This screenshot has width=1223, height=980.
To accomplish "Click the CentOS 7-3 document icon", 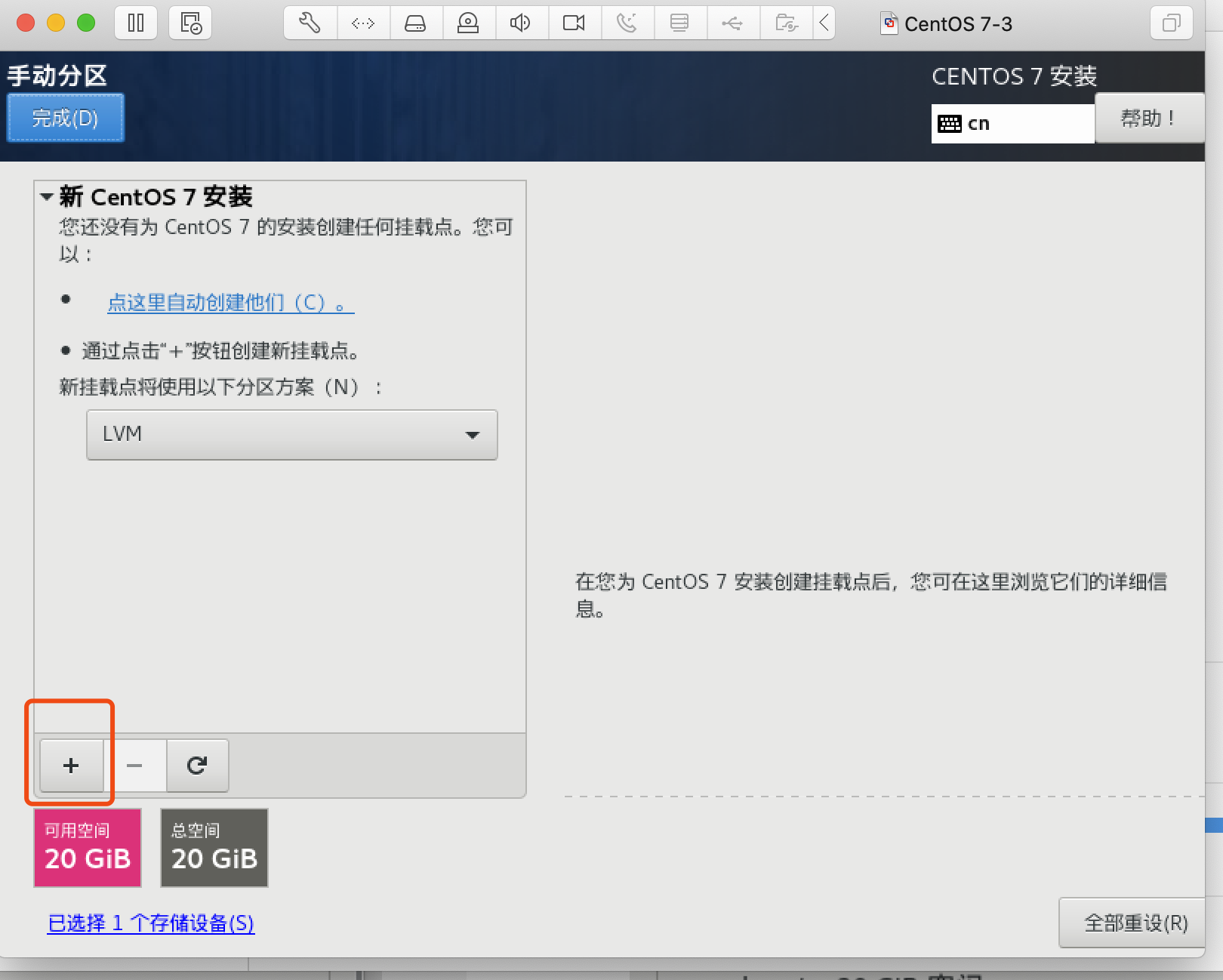I will [889, 24].
